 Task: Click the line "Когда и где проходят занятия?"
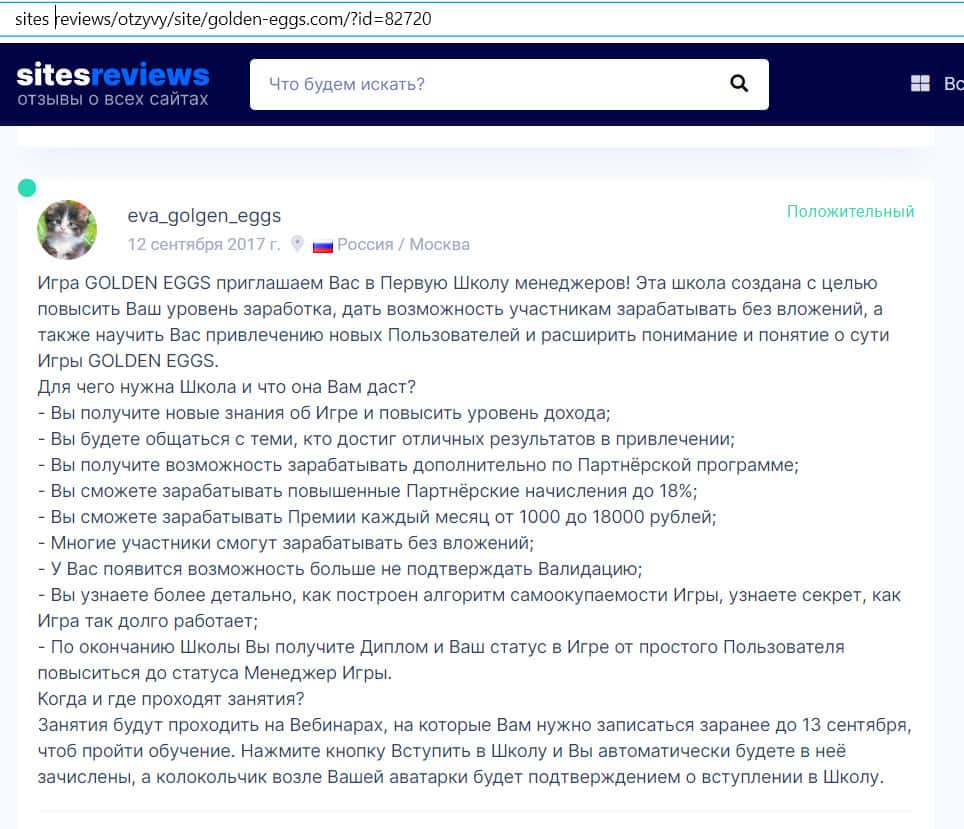coord(171,699)
